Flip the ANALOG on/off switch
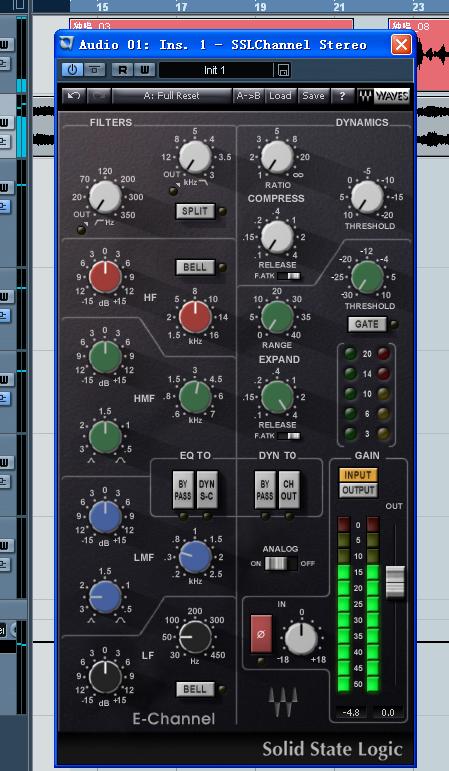 (281, 563)
